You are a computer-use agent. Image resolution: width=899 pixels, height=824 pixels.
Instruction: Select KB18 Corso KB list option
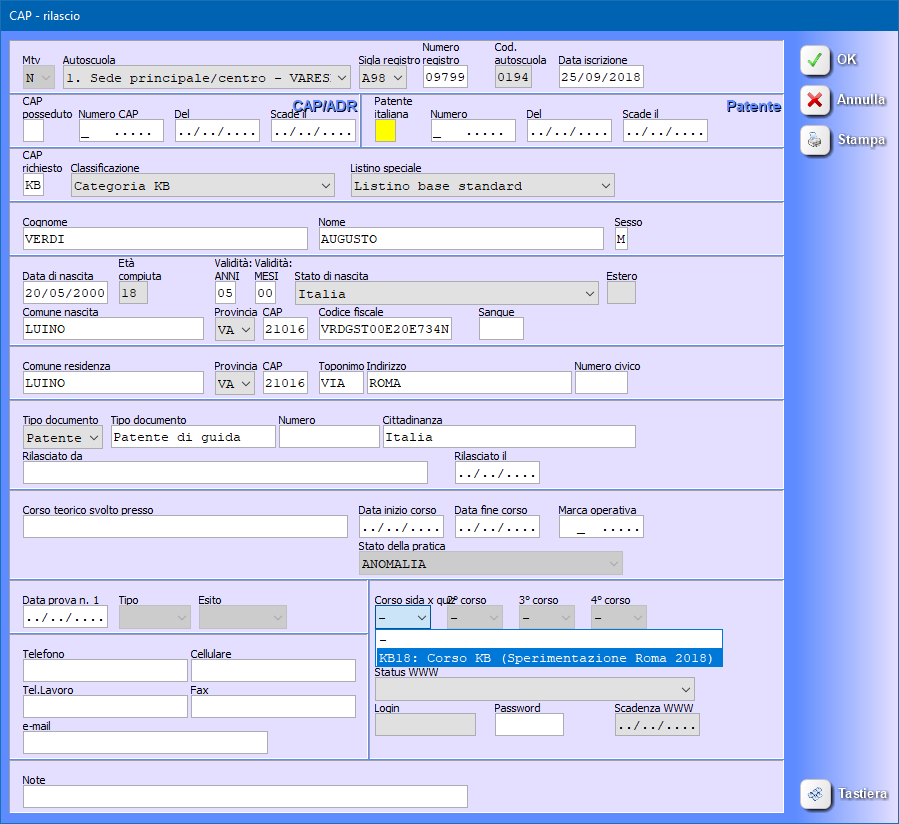click(x=547, y=658)
